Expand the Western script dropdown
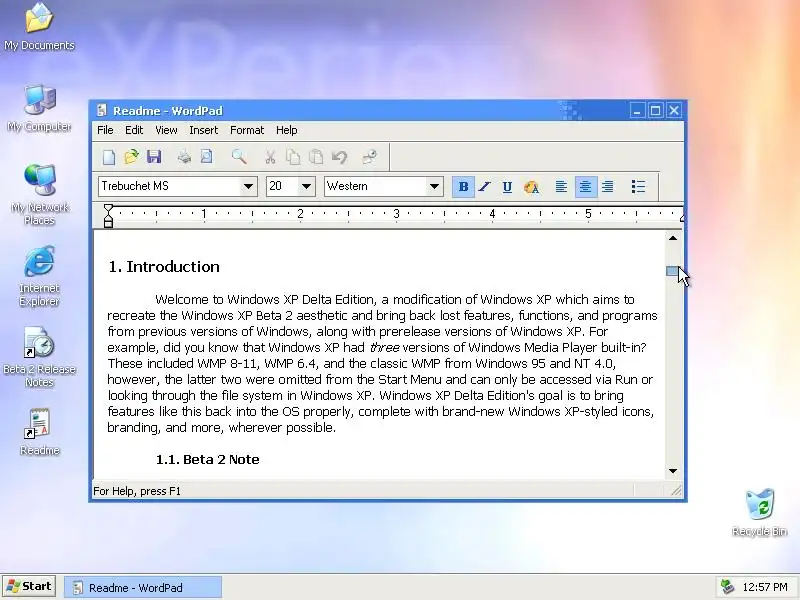 tap(434, 186)
